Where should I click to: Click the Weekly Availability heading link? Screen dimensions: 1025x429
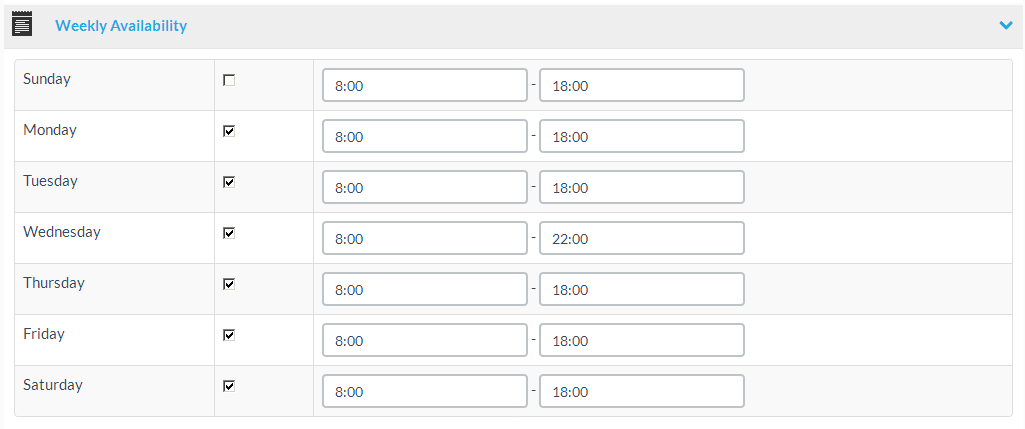pos(121,26)
